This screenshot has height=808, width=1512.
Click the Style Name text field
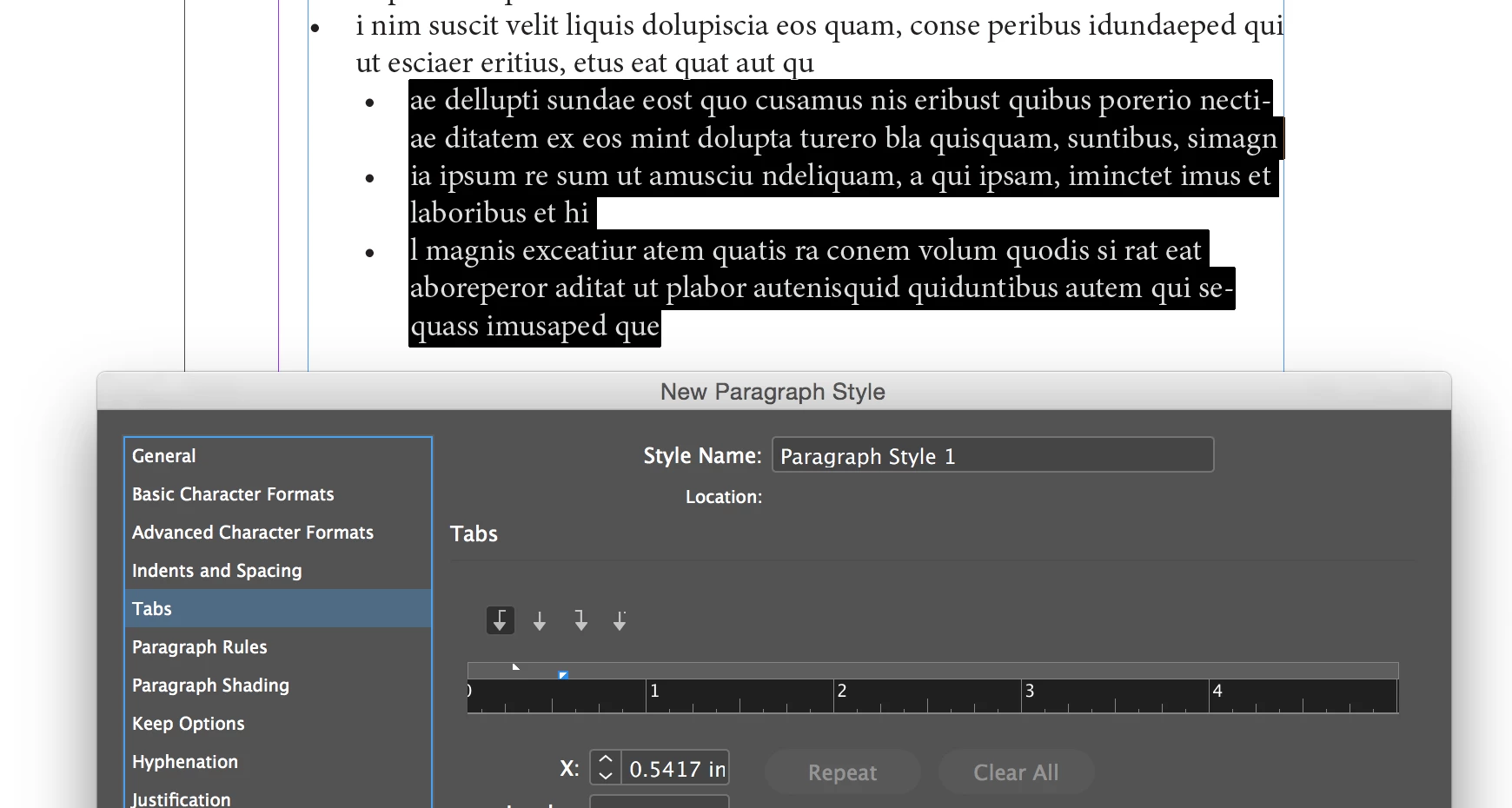[992, 455]
